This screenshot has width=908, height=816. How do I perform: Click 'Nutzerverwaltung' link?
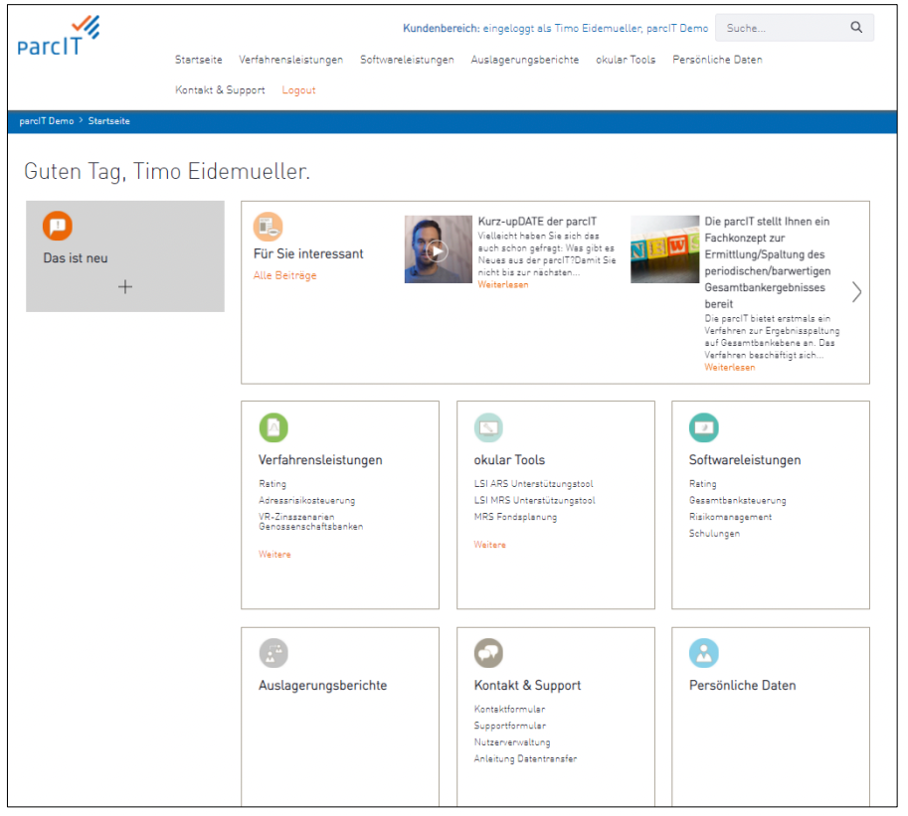pyautogui.click(x=512, y=742)
